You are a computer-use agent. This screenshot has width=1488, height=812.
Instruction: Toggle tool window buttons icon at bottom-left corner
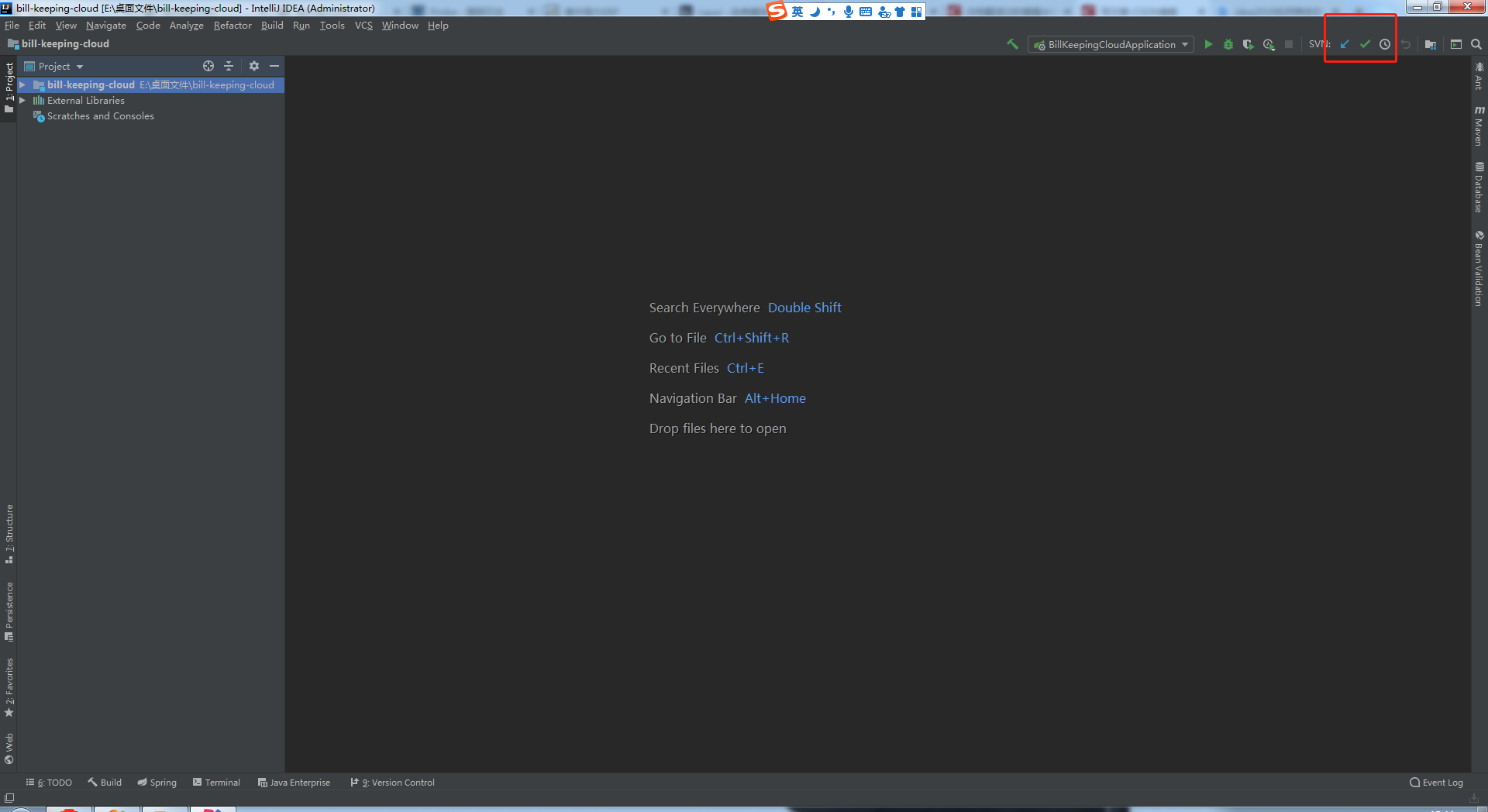9,798
